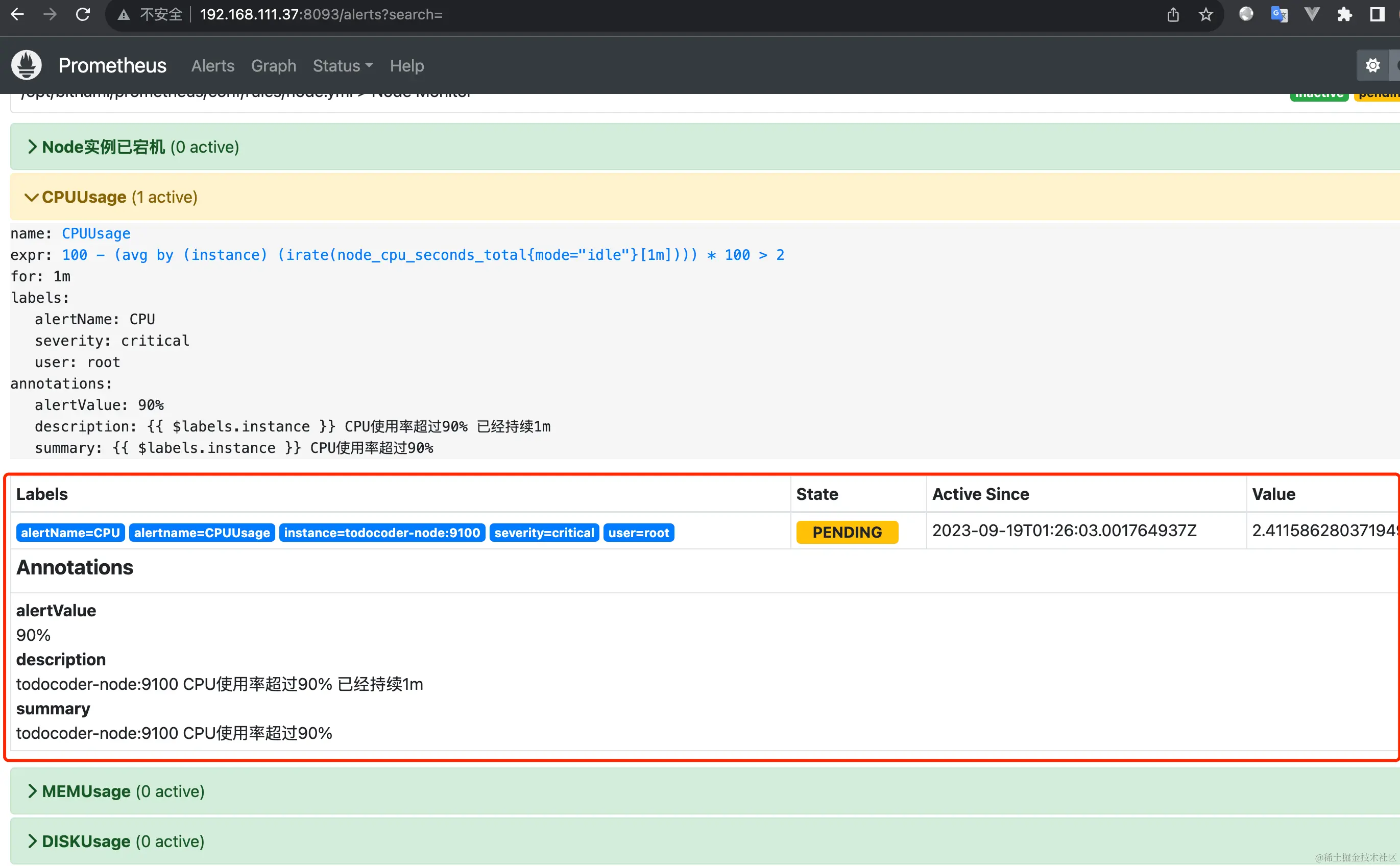Screen dimensions: 1400x866
Task: Open the Help nav item
Action: (x=407, y=66)
